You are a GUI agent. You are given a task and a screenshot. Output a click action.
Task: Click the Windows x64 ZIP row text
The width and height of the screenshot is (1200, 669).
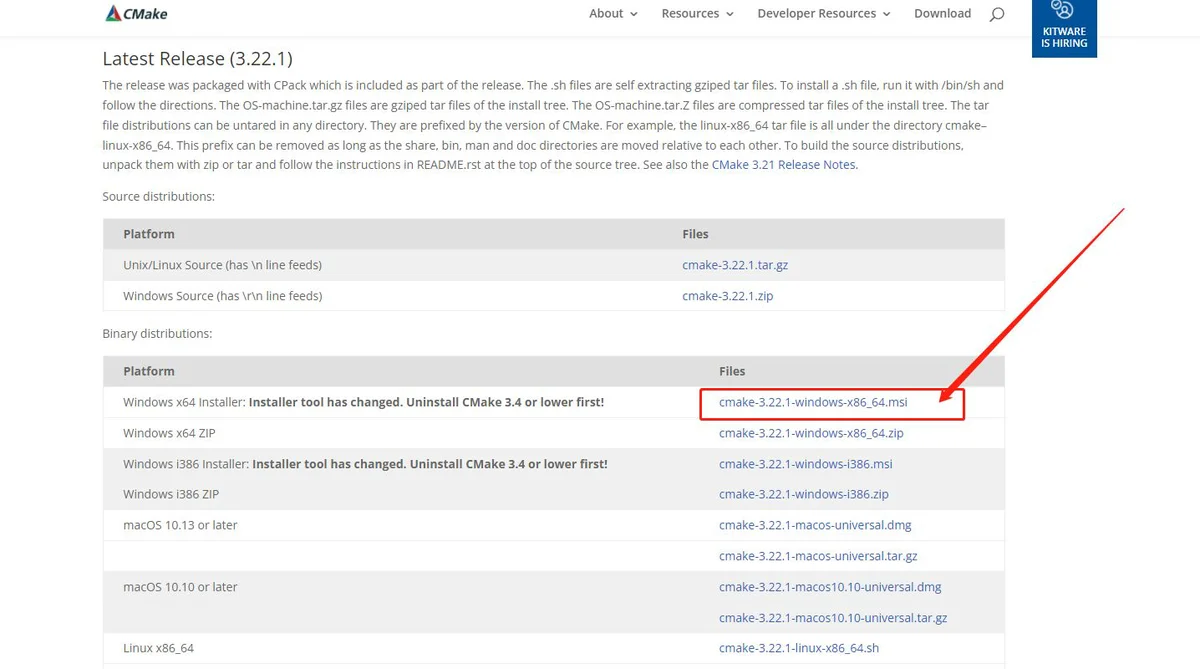169,433
